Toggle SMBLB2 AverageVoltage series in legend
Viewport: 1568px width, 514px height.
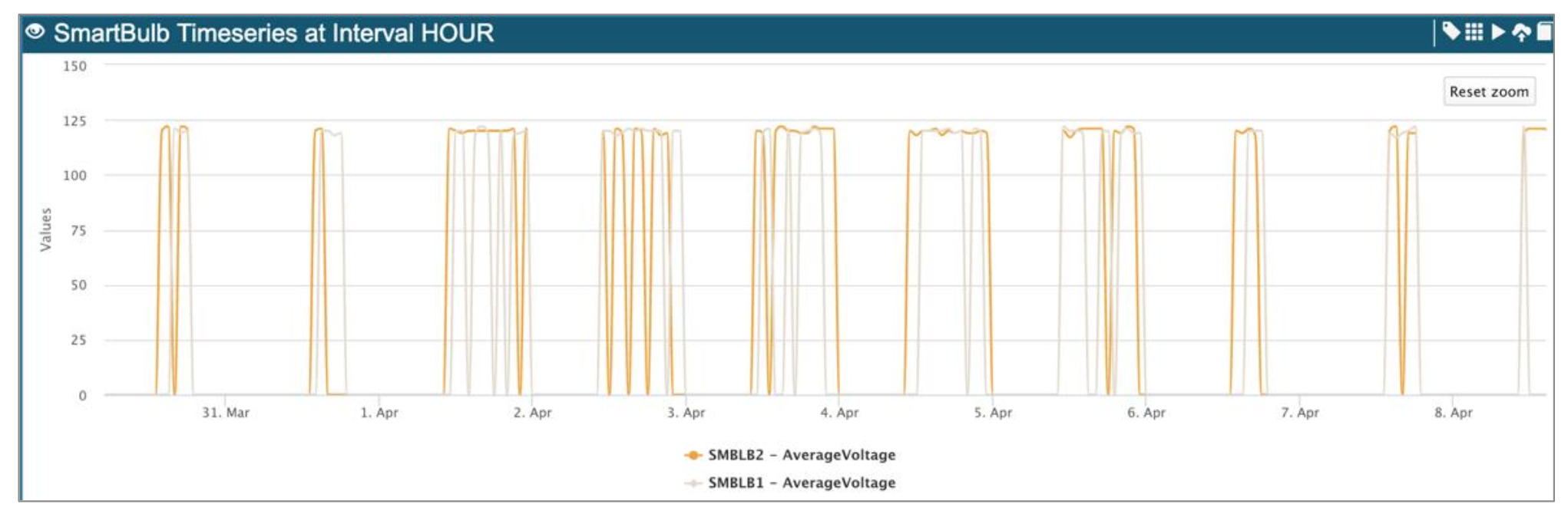801,455
